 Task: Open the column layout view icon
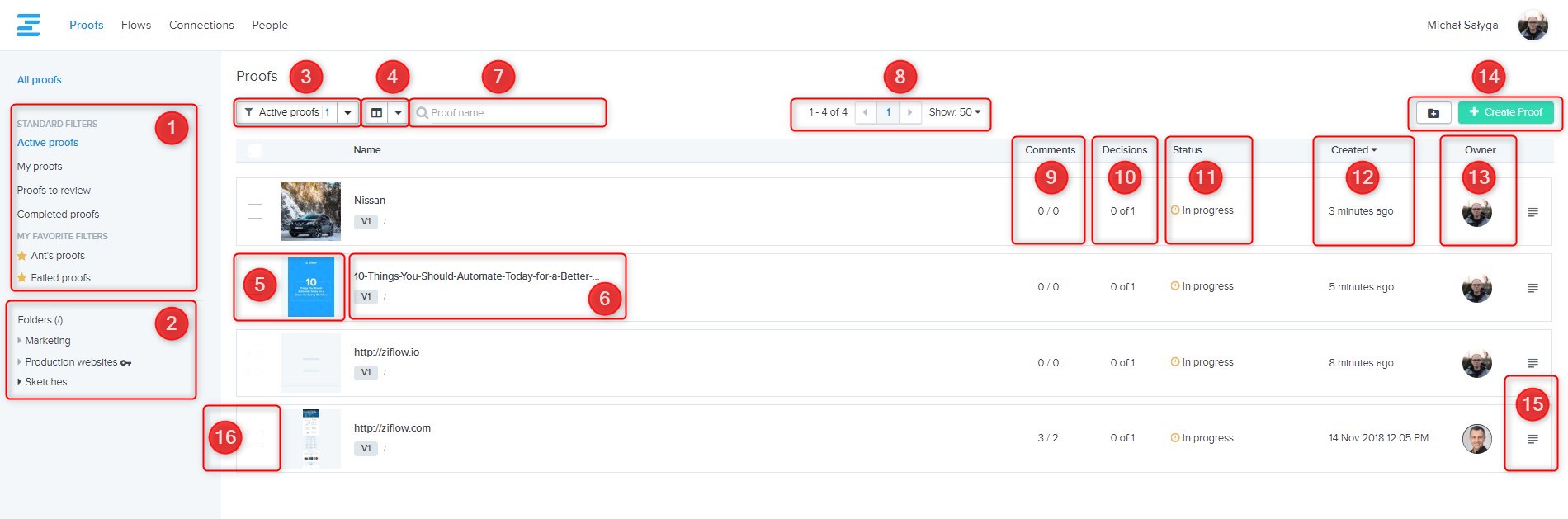tap(376, 112)
